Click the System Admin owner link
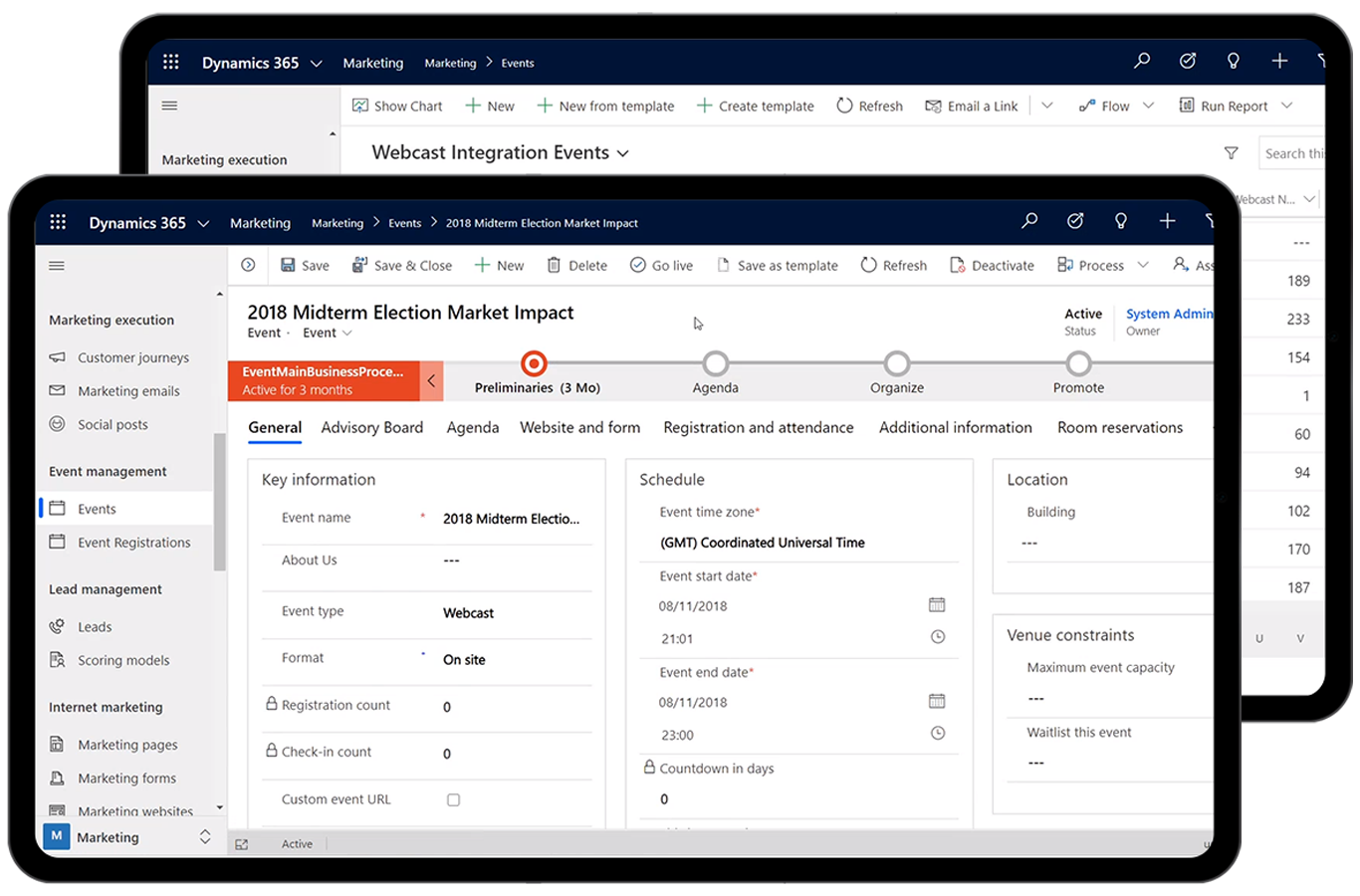This screenshot has width=1360, height=896. [x=1169, y=314]
